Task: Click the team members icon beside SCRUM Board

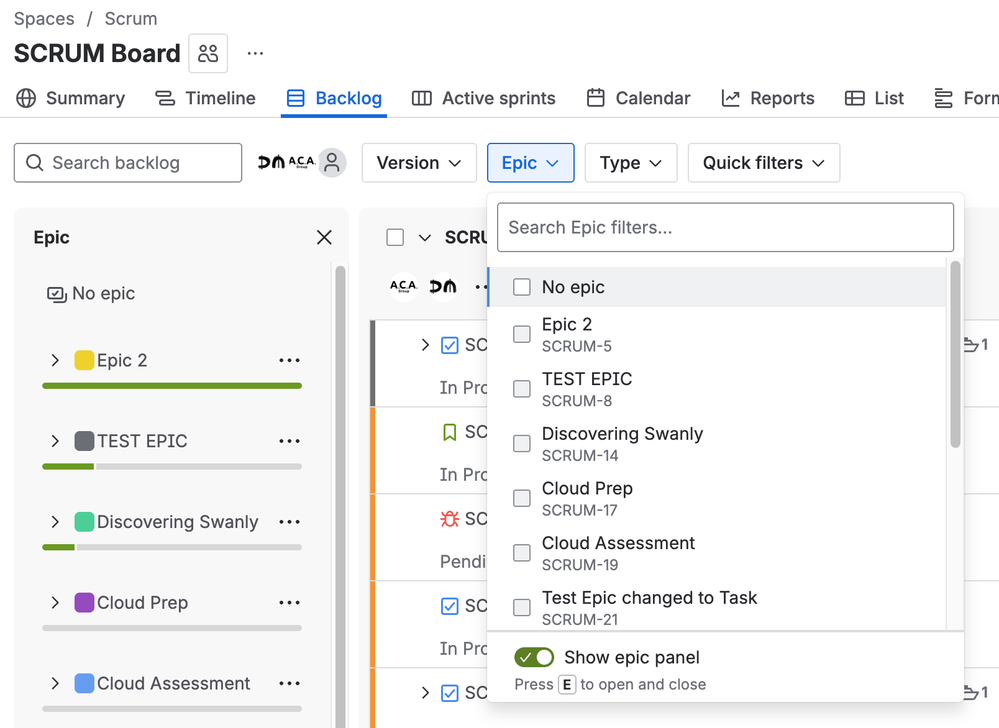Action: [x=208, y=53]
